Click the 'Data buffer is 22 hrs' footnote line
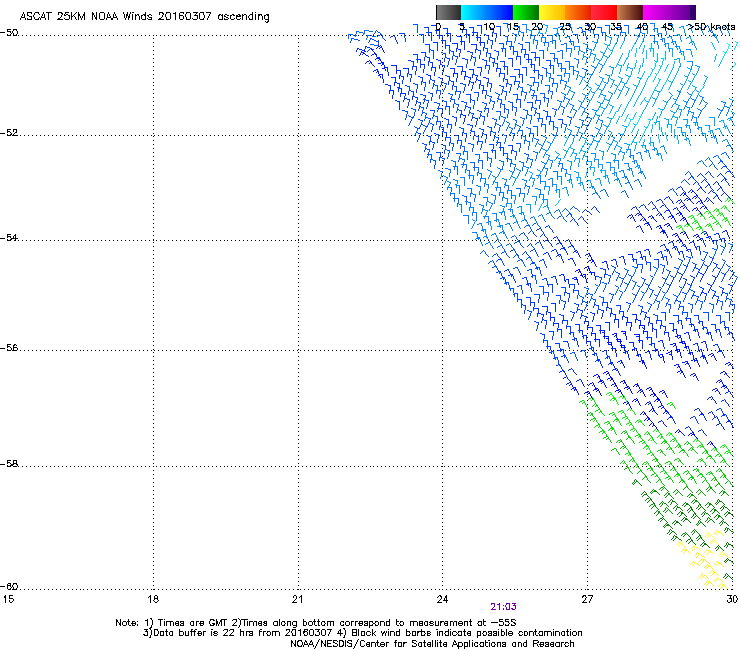This screenshot has width=740, height=650. pyautogui.click(x=362, y=633)
